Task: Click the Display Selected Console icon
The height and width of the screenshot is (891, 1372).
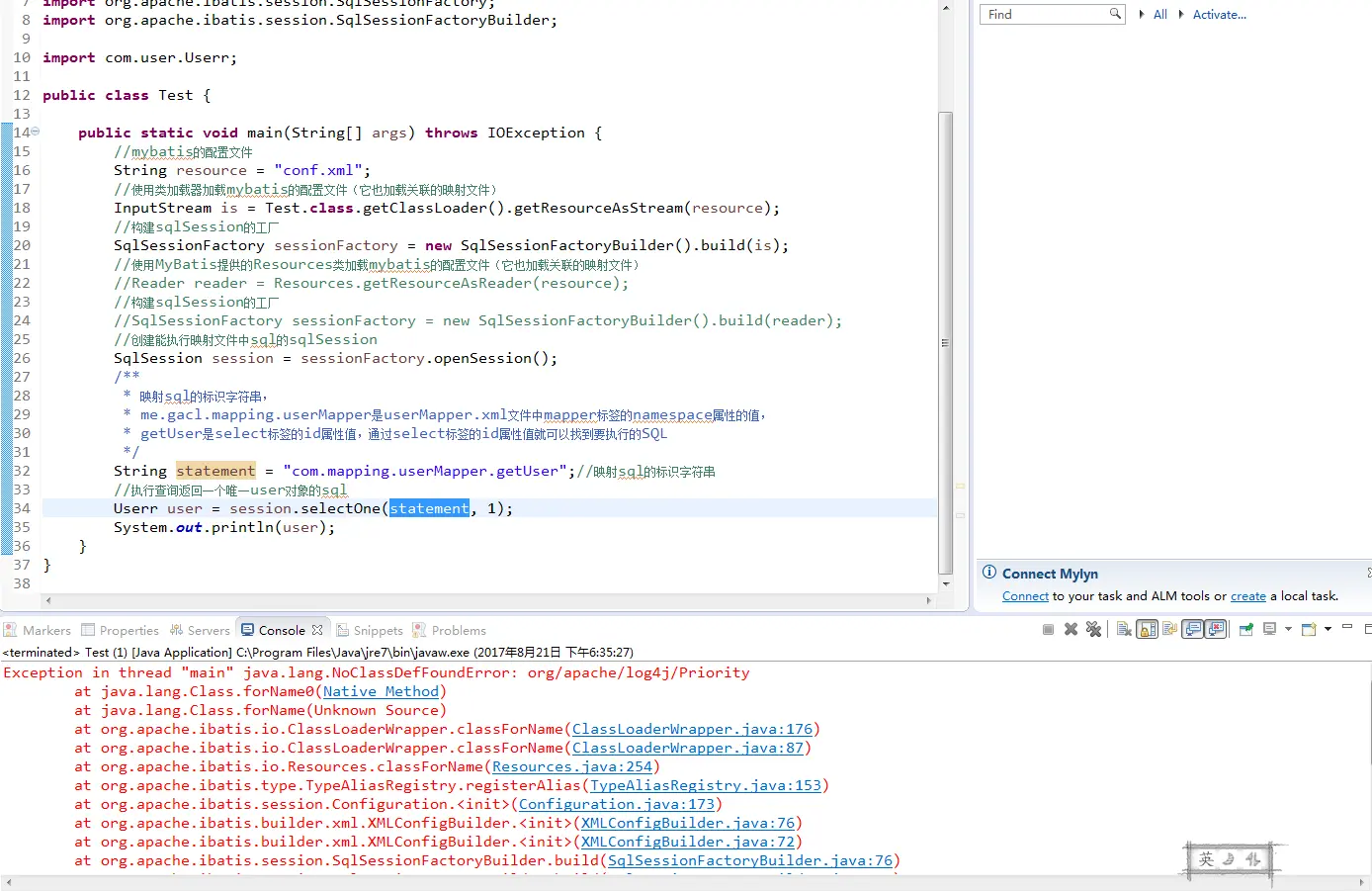Action: pyautogui.click(x=1269, y=630)
